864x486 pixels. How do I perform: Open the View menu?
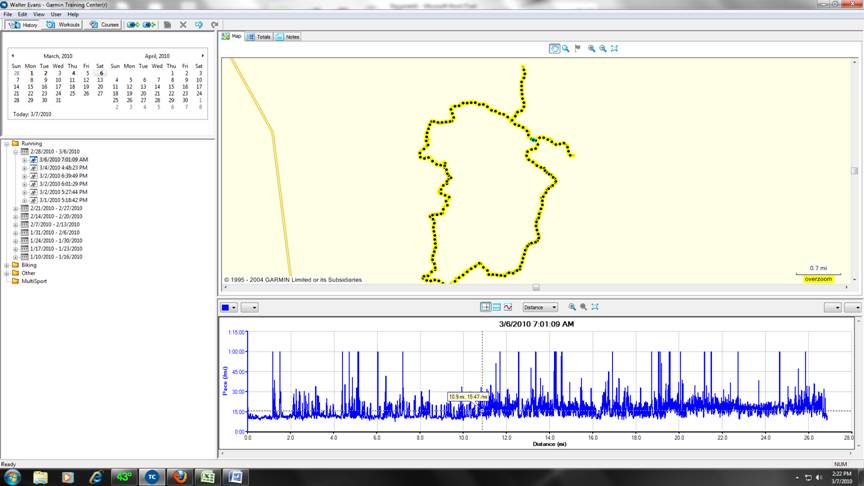(x=38, y=14)
